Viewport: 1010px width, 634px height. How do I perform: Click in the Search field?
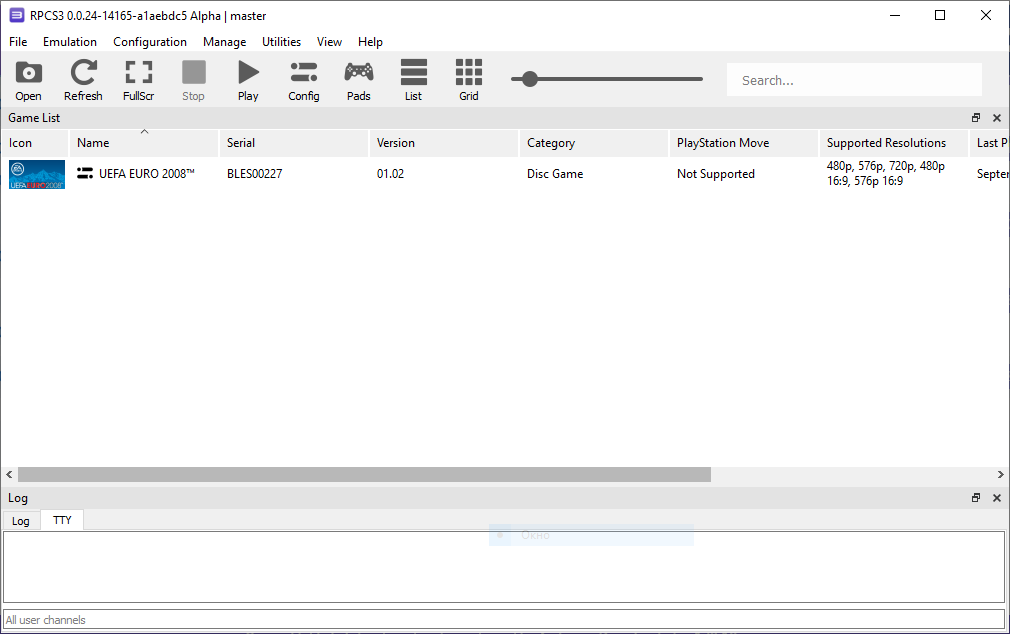click(x=854, y=80)
